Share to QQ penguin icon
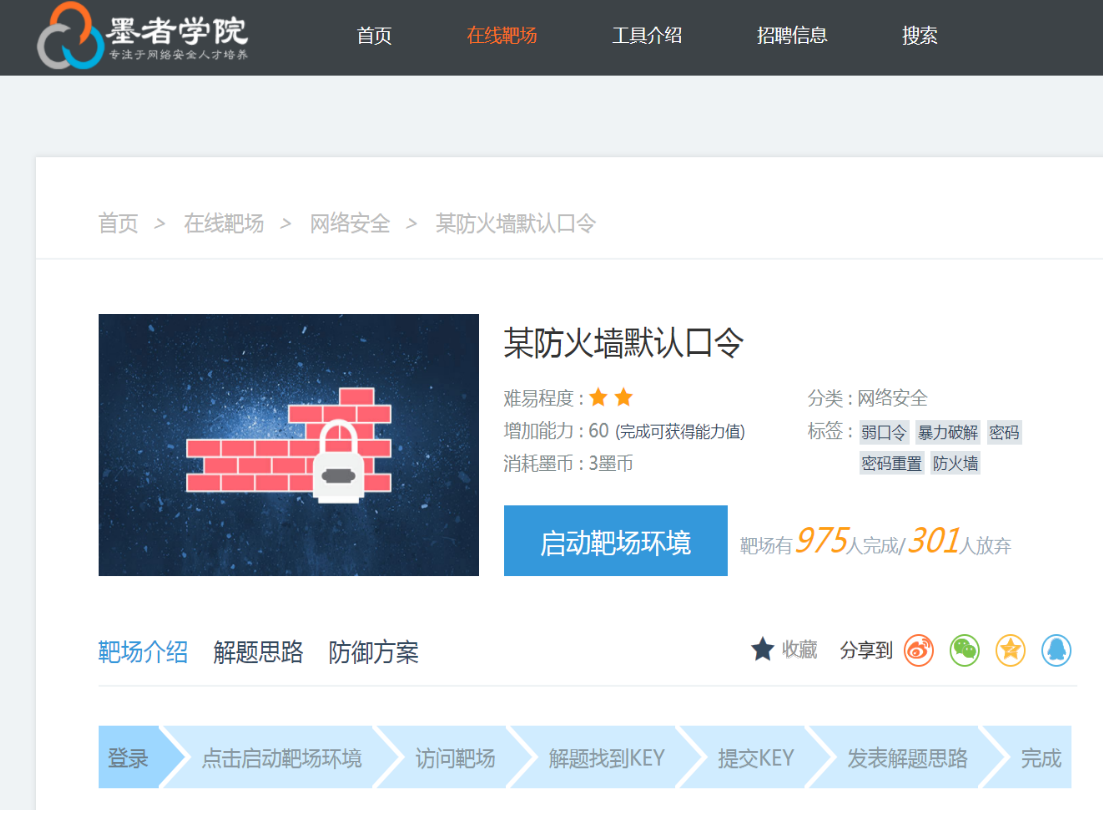Viewport: 1103px width, 827px height. (x=1056, y=650)
